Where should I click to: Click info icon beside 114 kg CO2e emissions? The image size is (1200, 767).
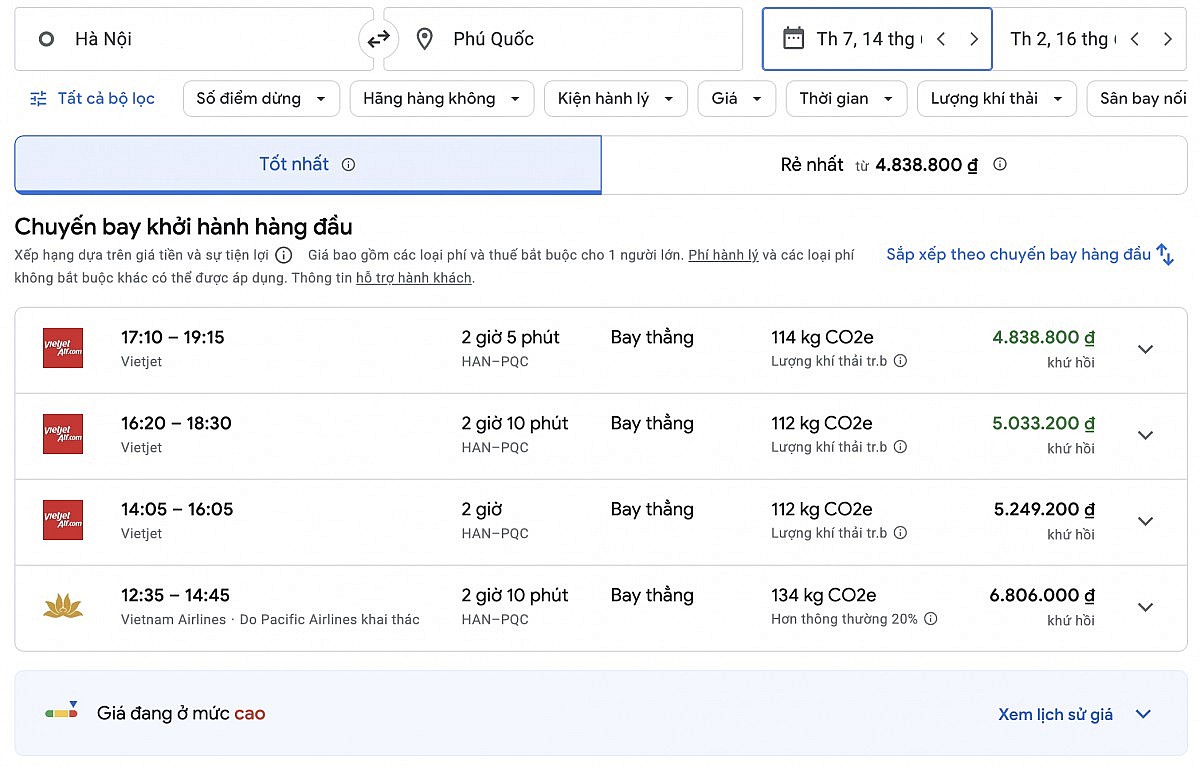900,361
